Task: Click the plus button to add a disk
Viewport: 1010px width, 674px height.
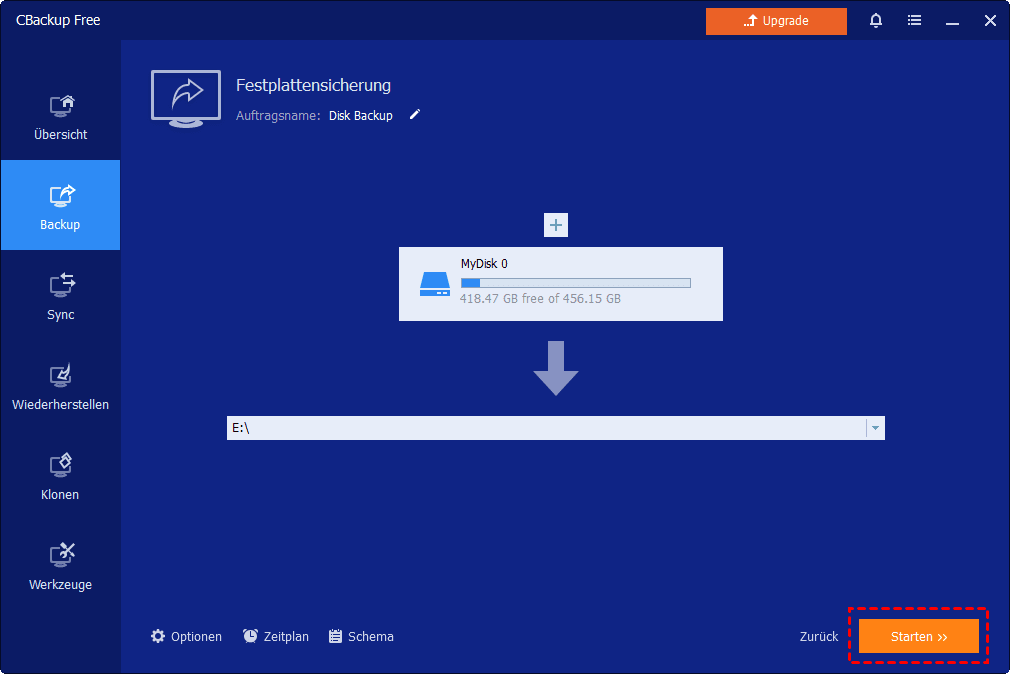Action: tap(556, 225)
